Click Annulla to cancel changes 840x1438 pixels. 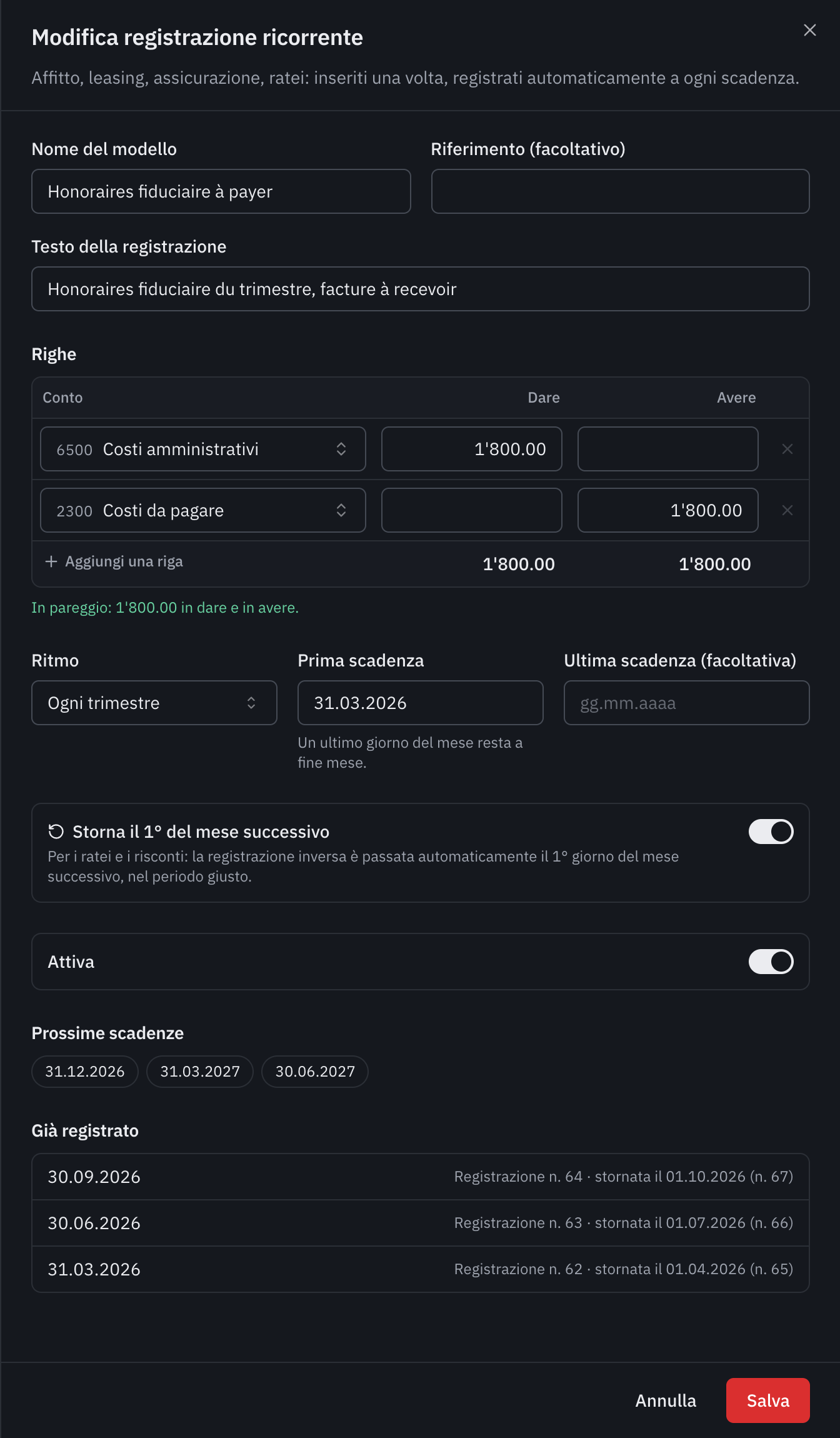click(x=666, y=1400)
